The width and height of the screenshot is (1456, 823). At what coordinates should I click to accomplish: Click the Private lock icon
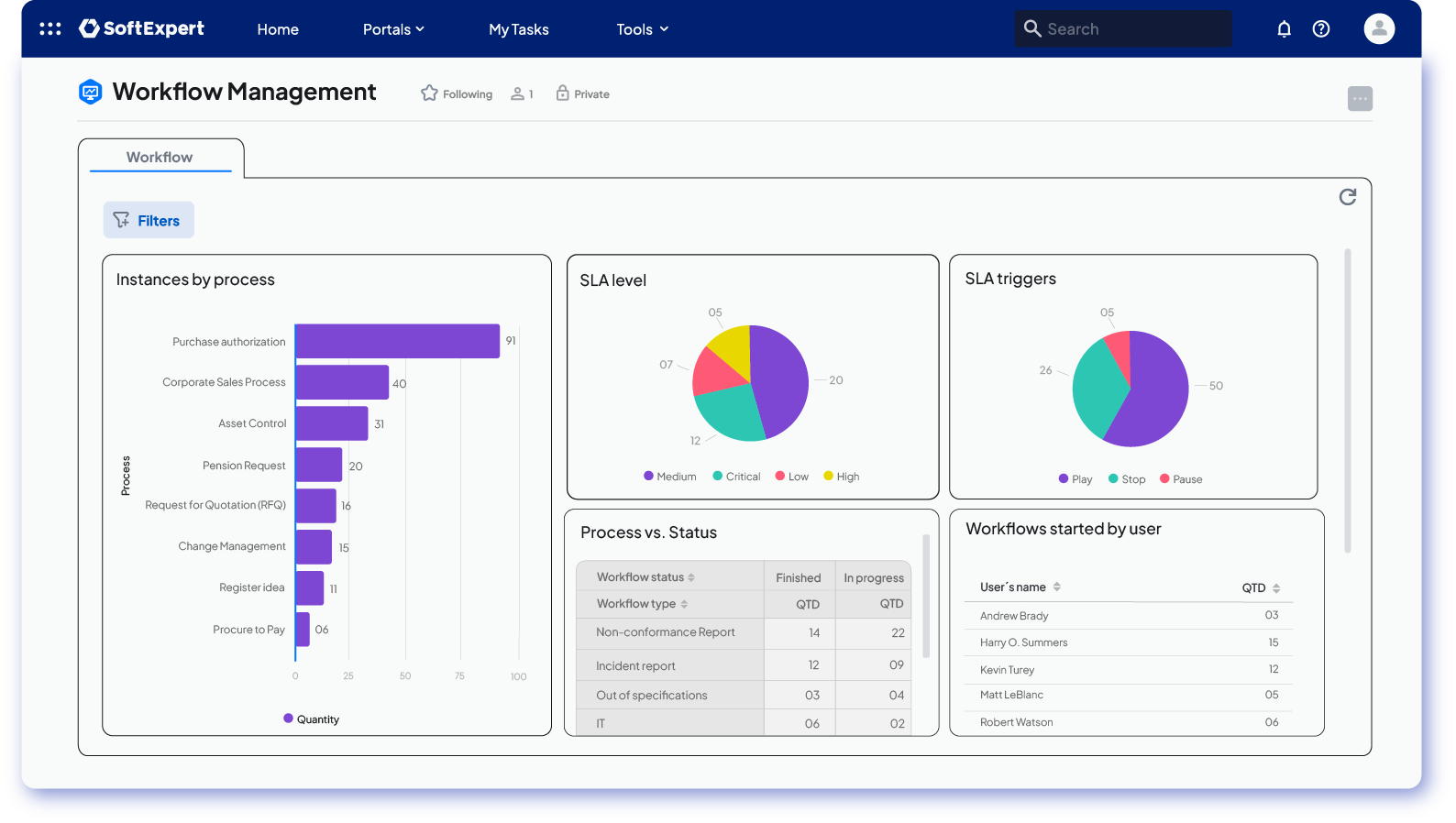point(562,93)
